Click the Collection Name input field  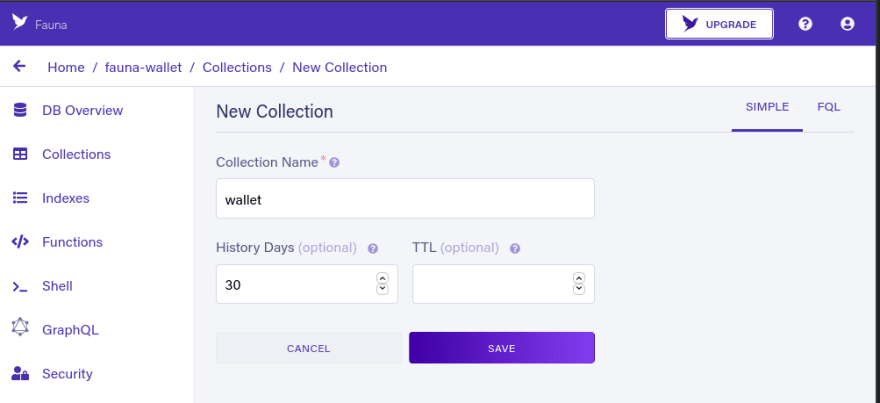click(405, 199)
